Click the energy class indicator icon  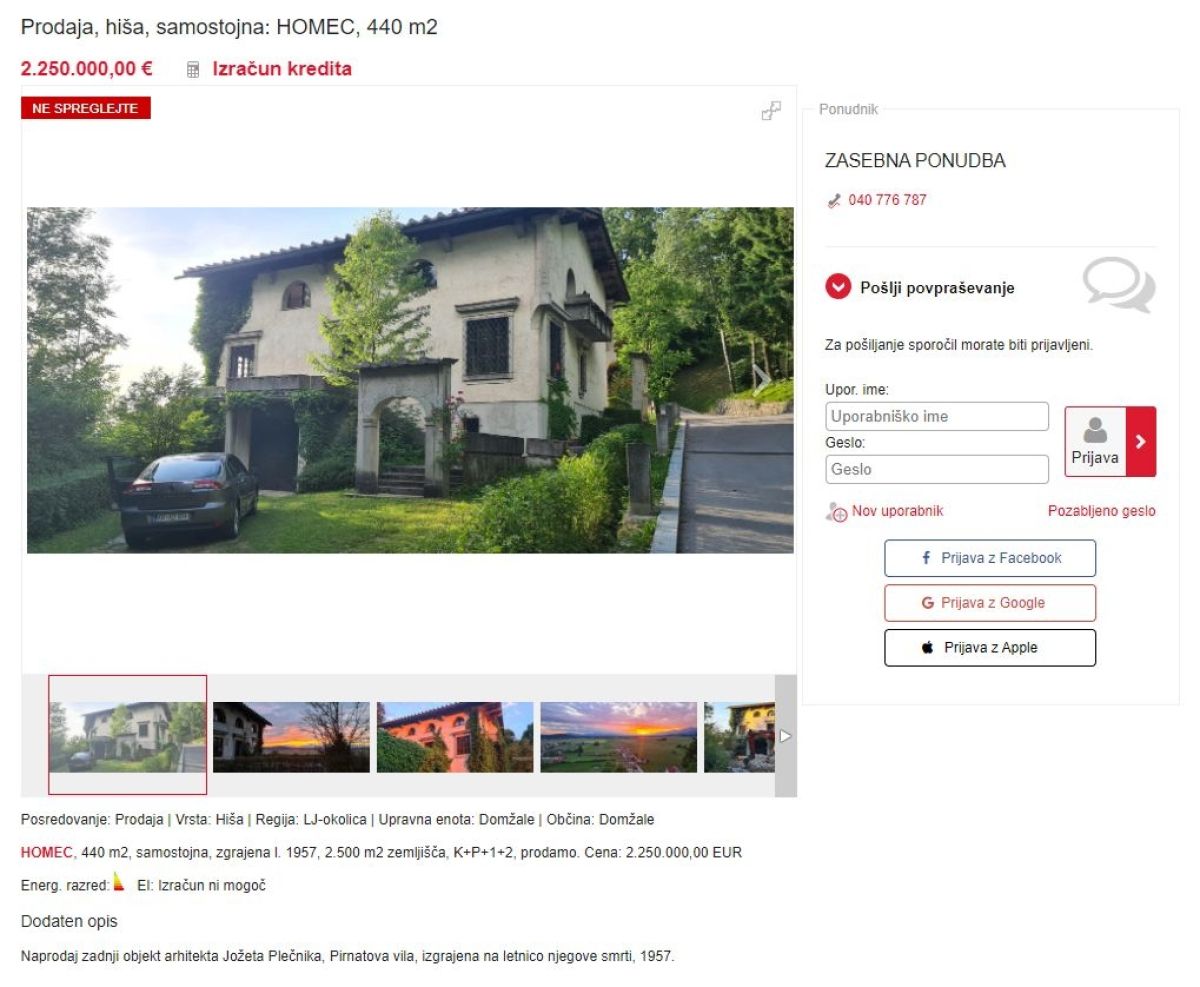pyautogui.click(x=119, y=882)
